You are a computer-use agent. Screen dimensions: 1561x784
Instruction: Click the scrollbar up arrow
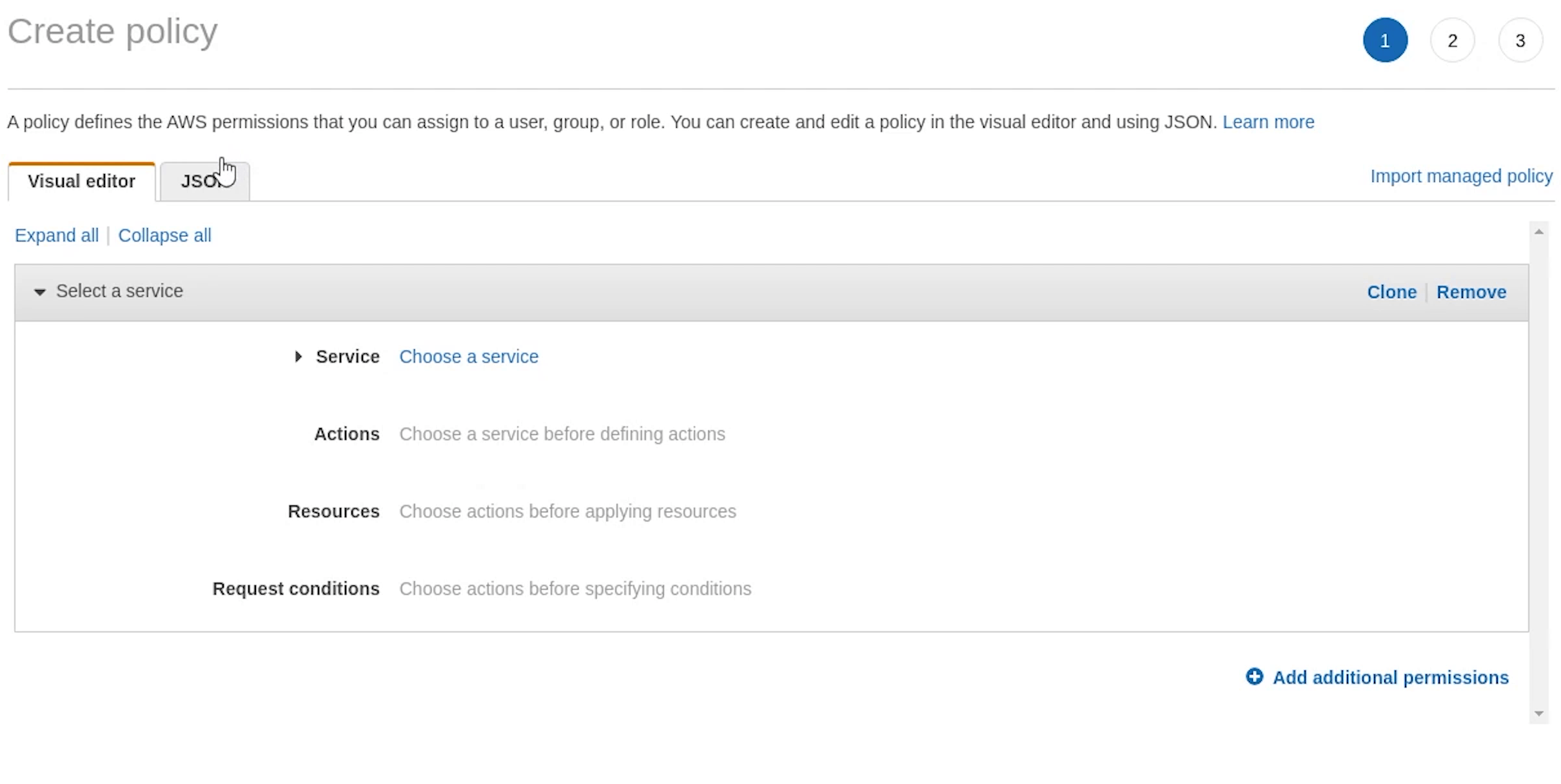(x=1539, y=232)
